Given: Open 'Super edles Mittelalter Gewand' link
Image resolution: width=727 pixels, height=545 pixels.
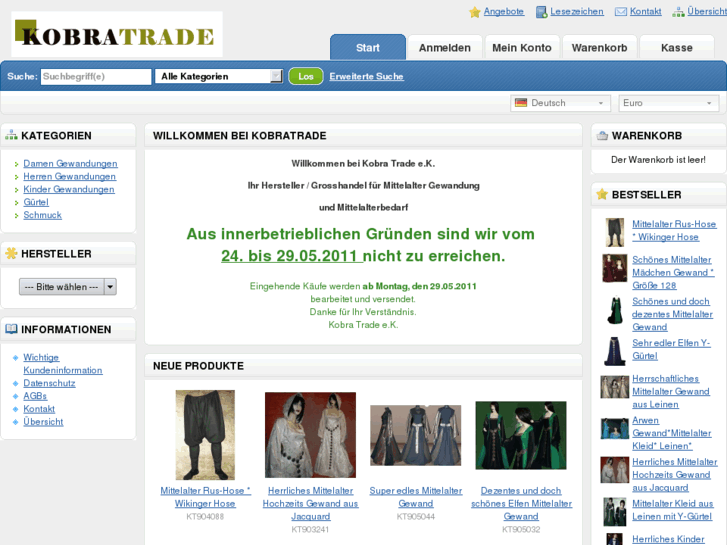Looking at the screenshot, I should click(x=415, y=497).
